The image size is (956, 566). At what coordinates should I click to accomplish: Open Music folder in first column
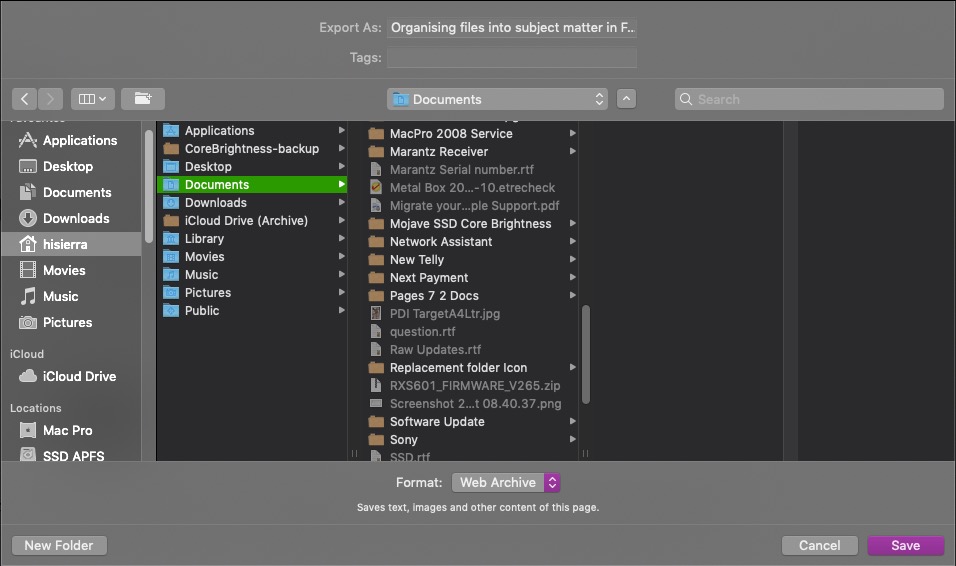[x=252, y=274]
